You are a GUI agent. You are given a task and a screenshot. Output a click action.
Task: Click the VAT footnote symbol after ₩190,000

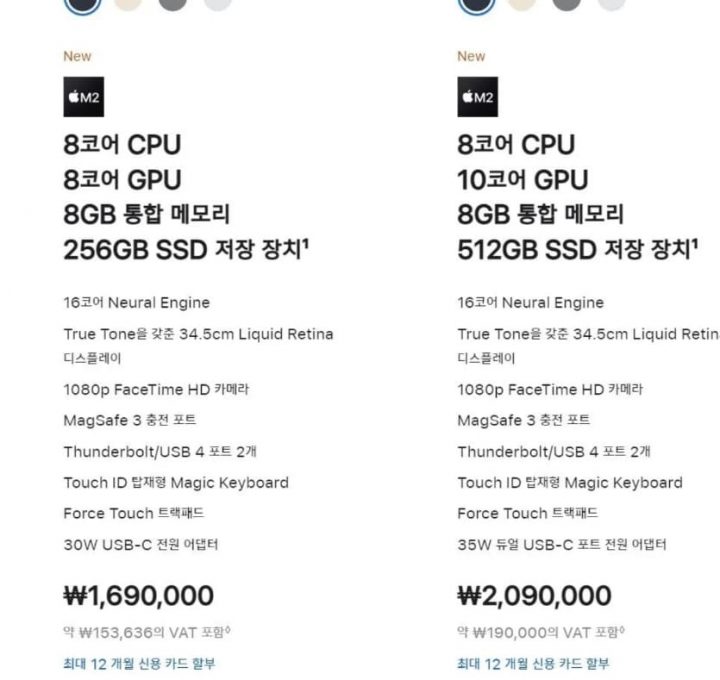click(622, 629)
